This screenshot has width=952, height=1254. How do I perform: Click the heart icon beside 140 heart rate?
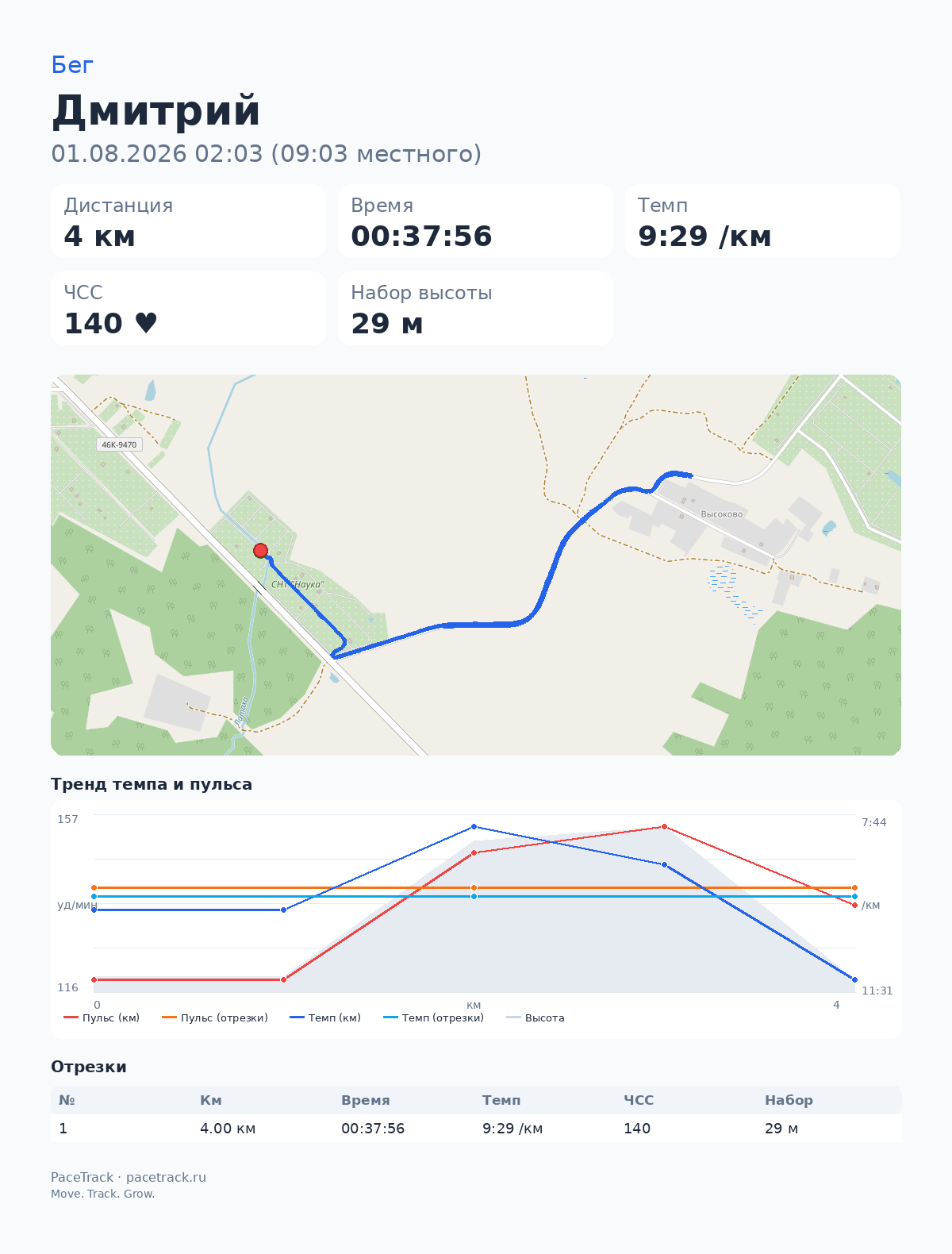click(x=146, y=323)
